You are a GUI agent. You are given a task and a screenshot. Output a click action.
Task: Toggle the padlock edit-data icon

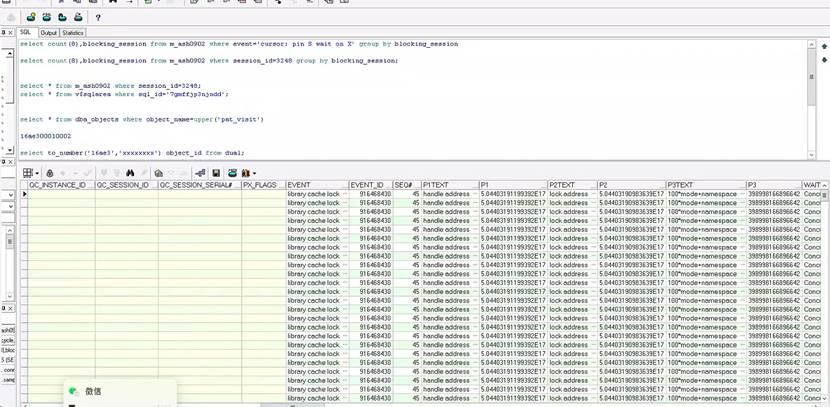(50, 173)
